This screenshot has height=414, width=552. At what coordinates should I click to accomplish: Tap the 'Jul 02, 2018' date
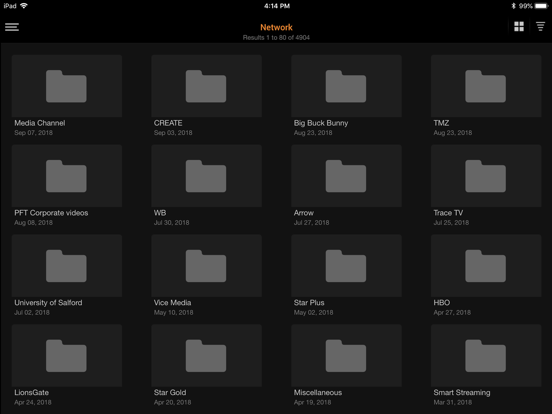click(32, 312)
